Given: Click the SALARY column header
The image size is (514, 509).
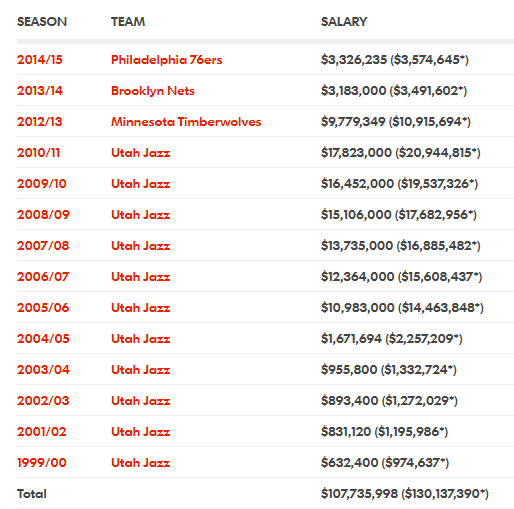Looking at the screenshot, I should (x=344, y=22).
